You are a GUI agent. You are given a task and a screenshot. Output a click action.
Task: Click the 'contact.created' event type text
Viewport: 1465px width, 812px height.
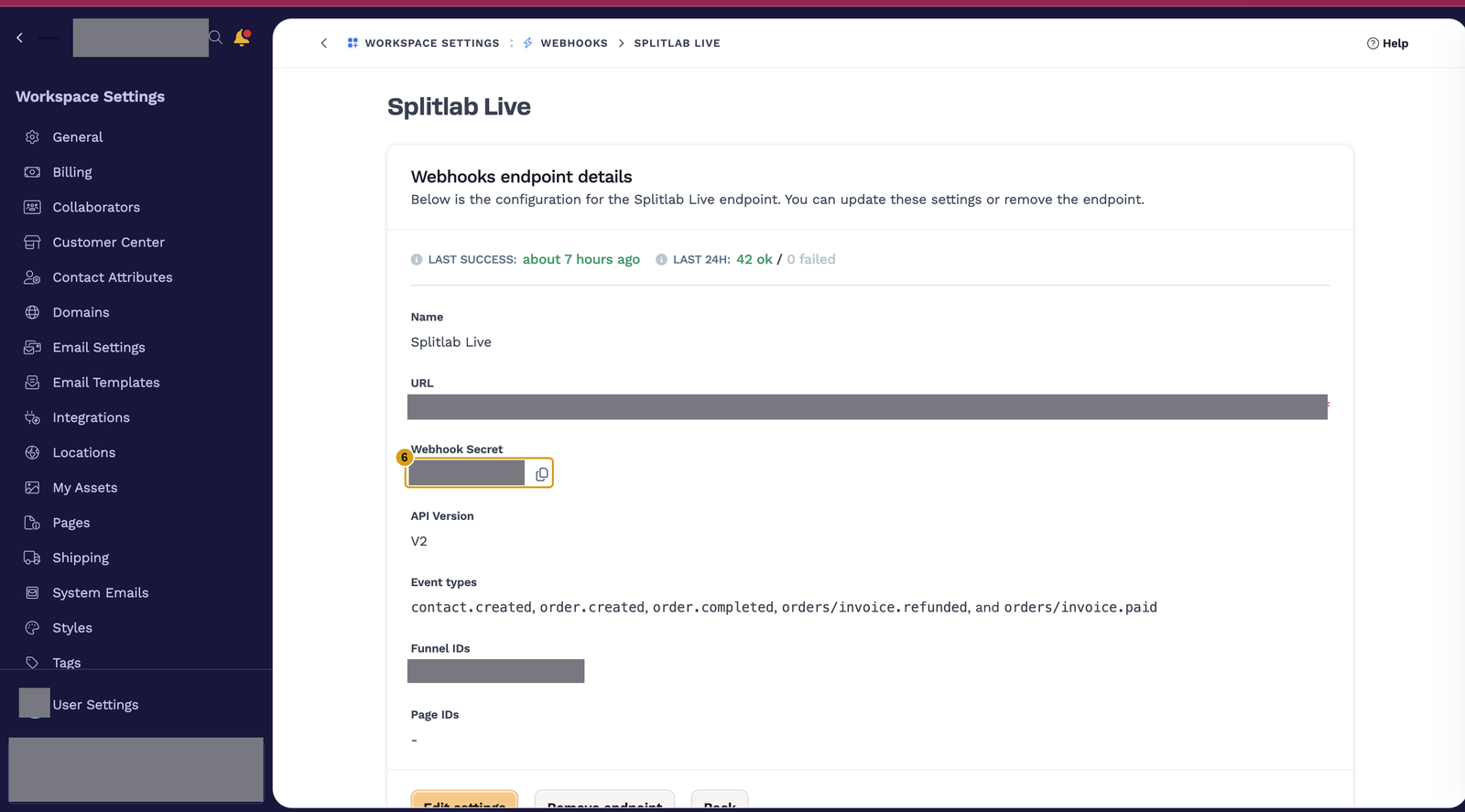pos(472,608)
